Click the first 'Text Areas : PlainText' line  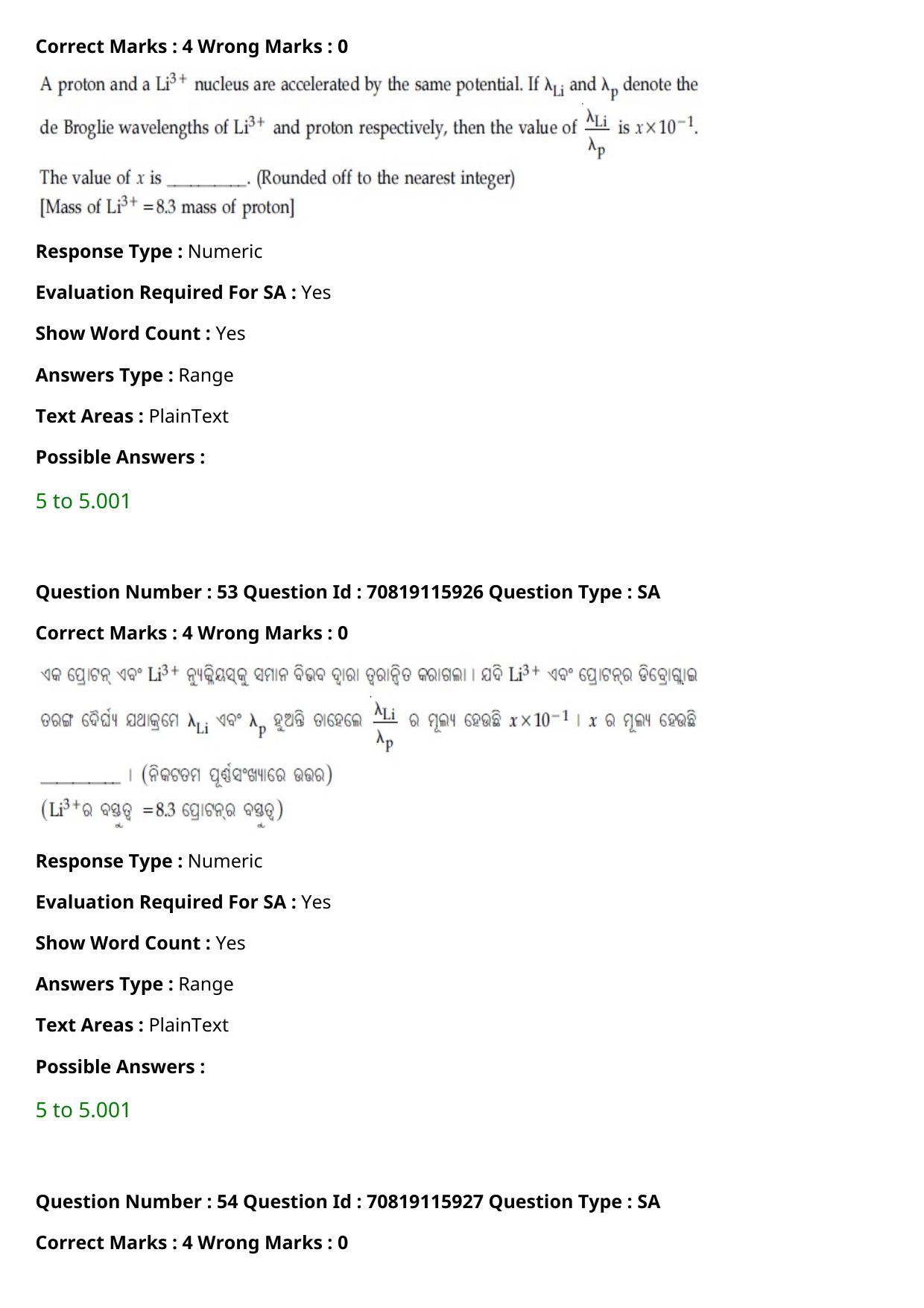[x=132, y=416]
